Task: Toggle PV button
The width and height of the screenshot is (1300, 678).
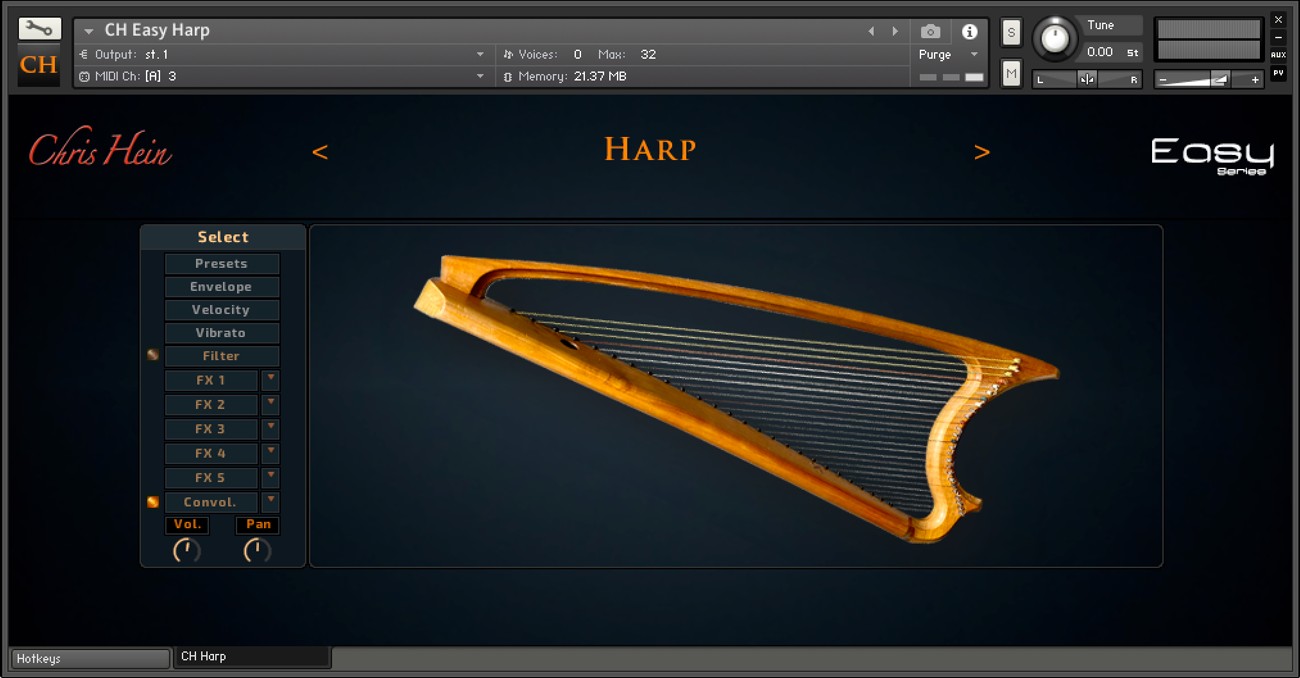Action: pos(1278,72)
